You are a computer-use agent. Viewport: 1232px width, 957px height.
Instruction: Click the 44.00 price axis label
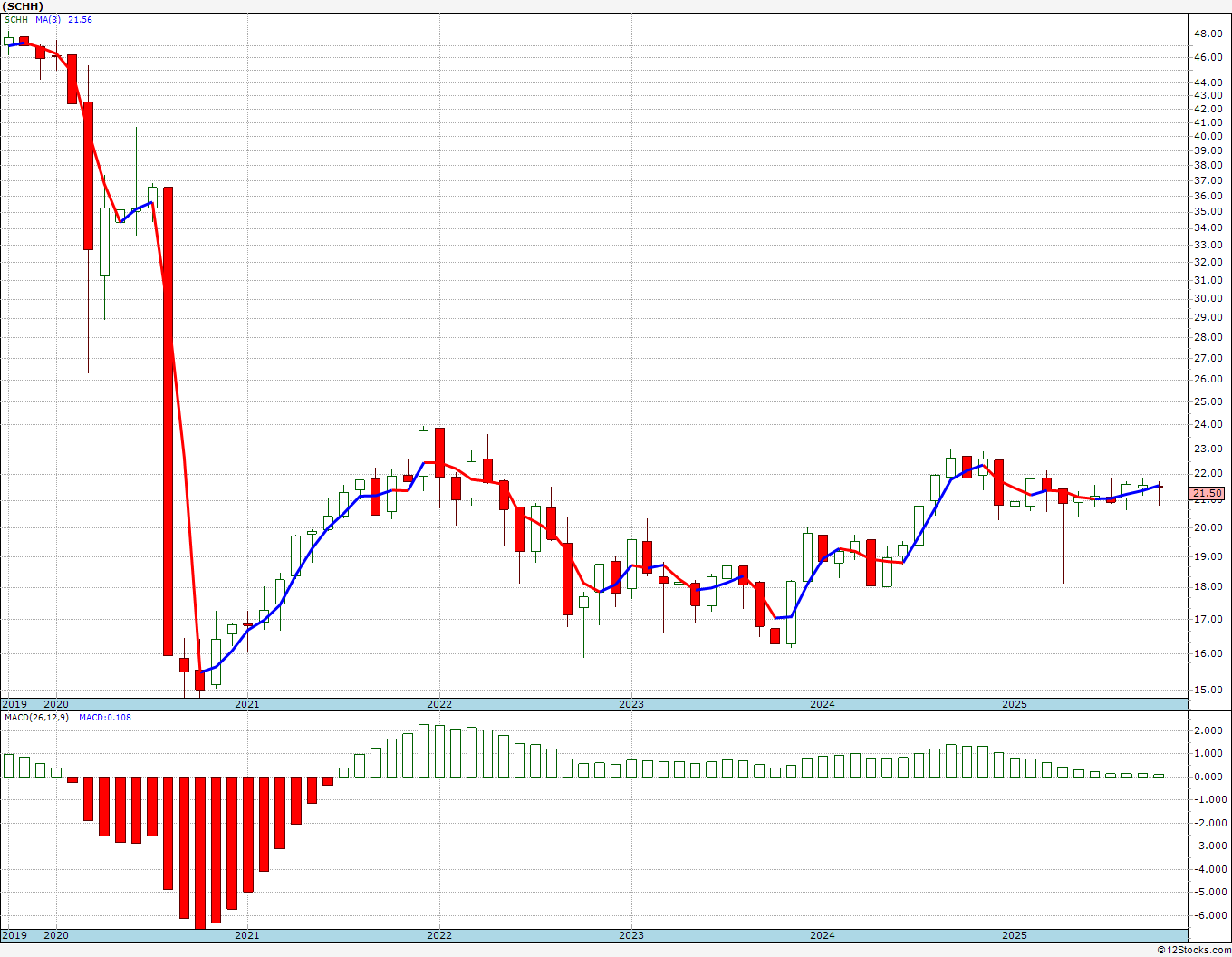[x=1208, y=82]
